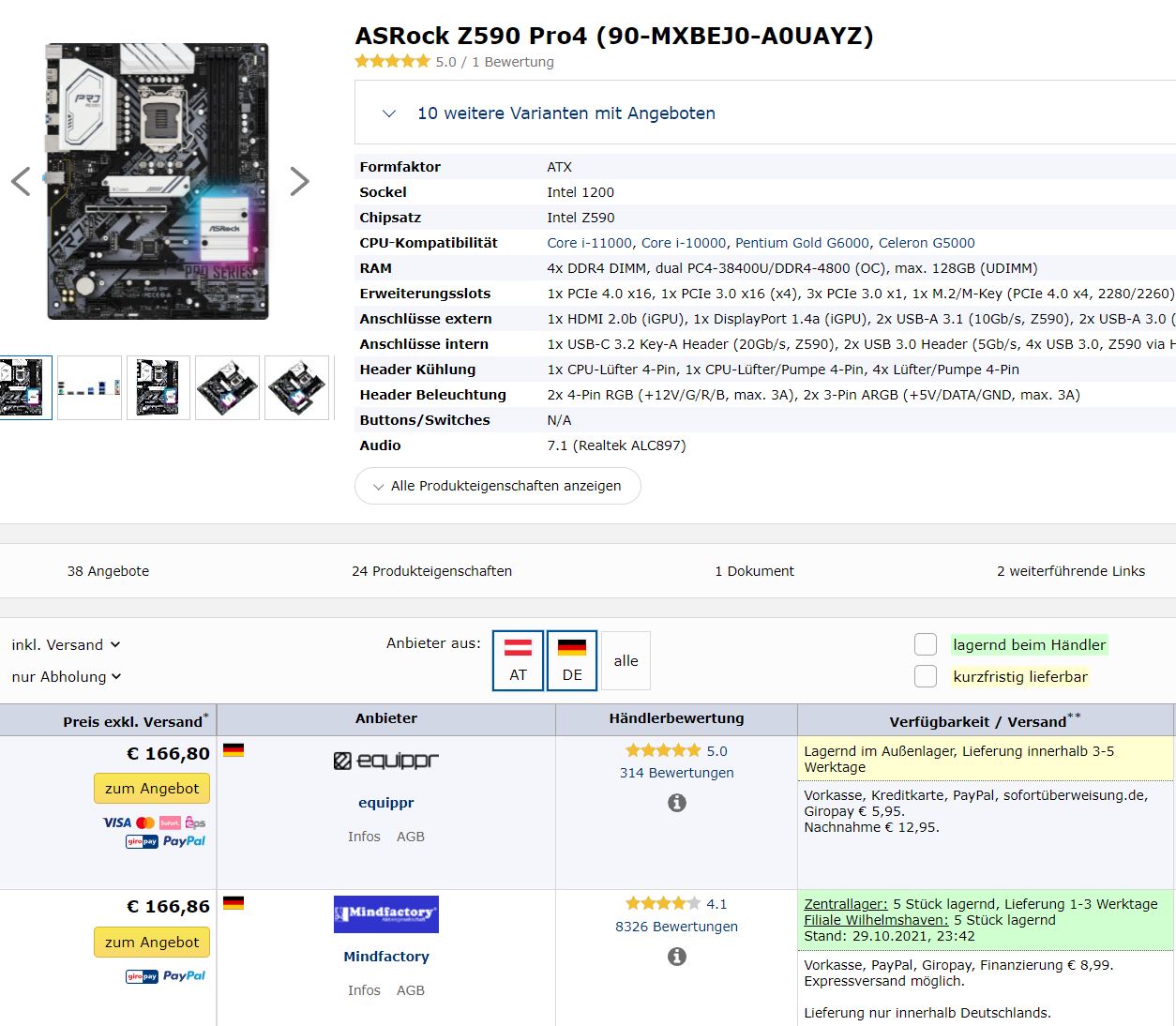The width and height of the screenshot is (1176, 1026).
Task: Toggle AT country filter
Action: click(x=518, y=661)
